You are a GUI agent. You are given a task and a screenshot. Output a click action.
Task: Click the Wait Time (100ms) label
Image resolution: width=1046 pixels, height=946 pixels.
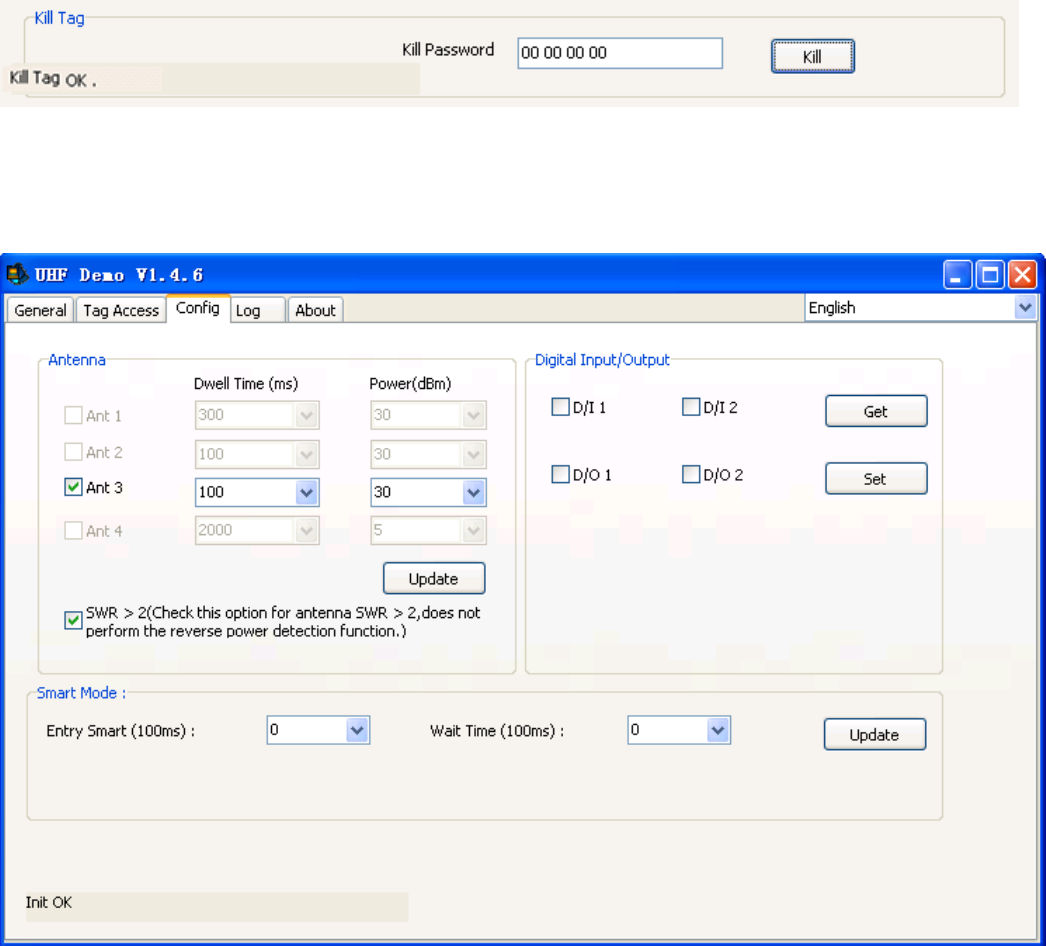(x=497, y=731)
